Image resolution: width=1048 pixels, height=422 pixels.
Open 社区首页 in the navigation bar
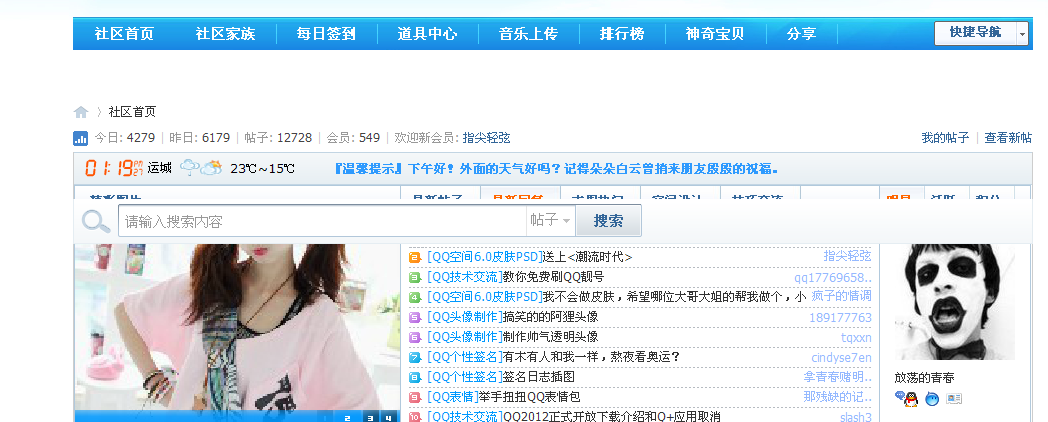point(124,33)
